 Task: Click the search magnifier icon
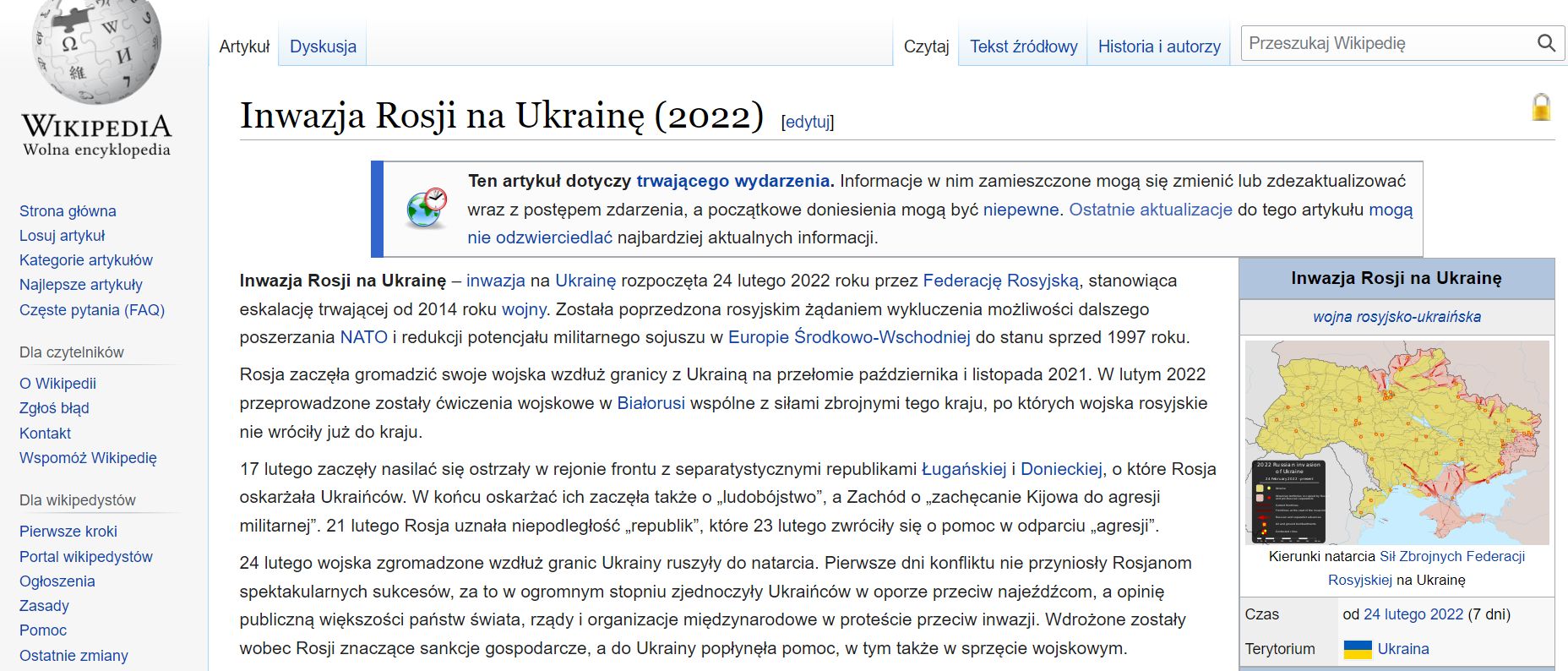point(1546,43)
